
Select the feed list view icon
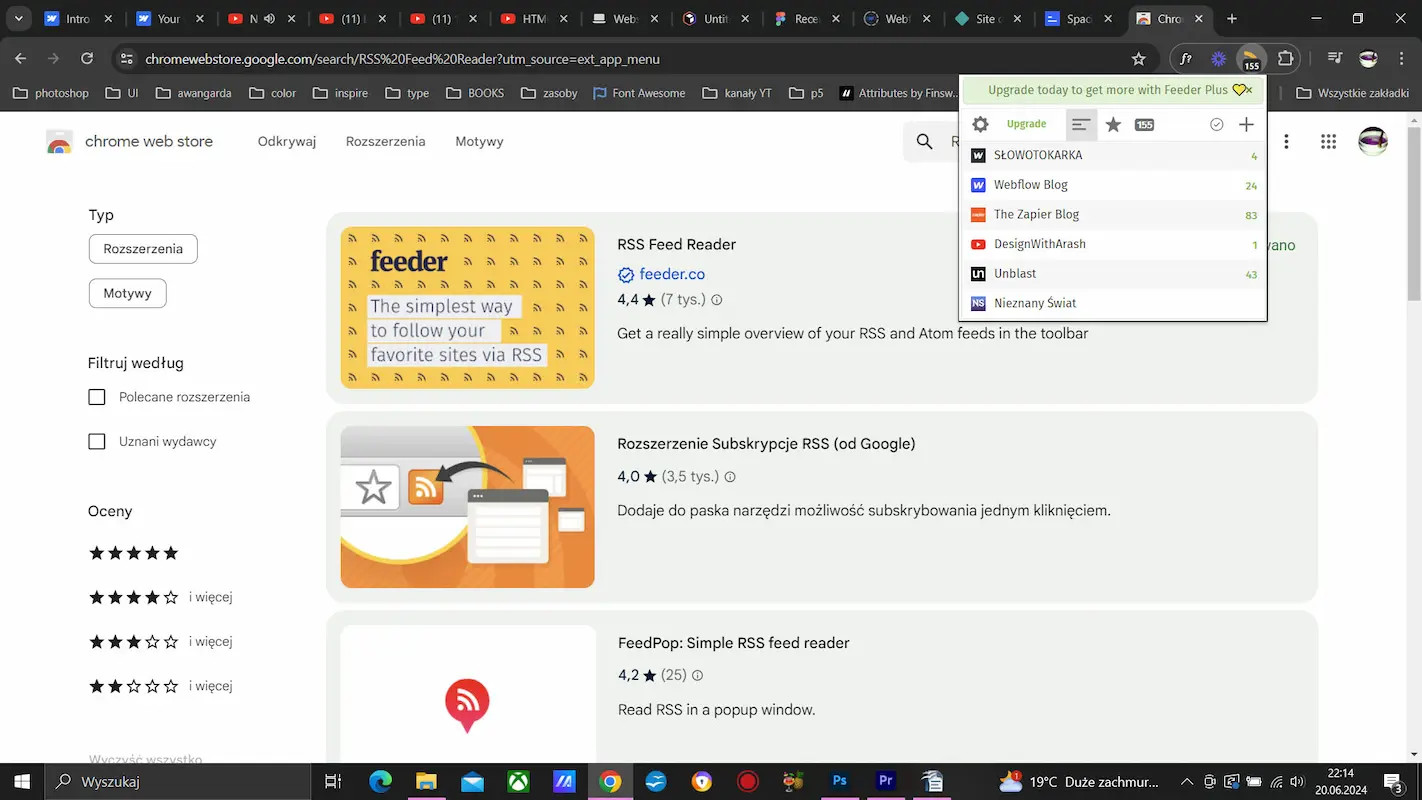1081,124
